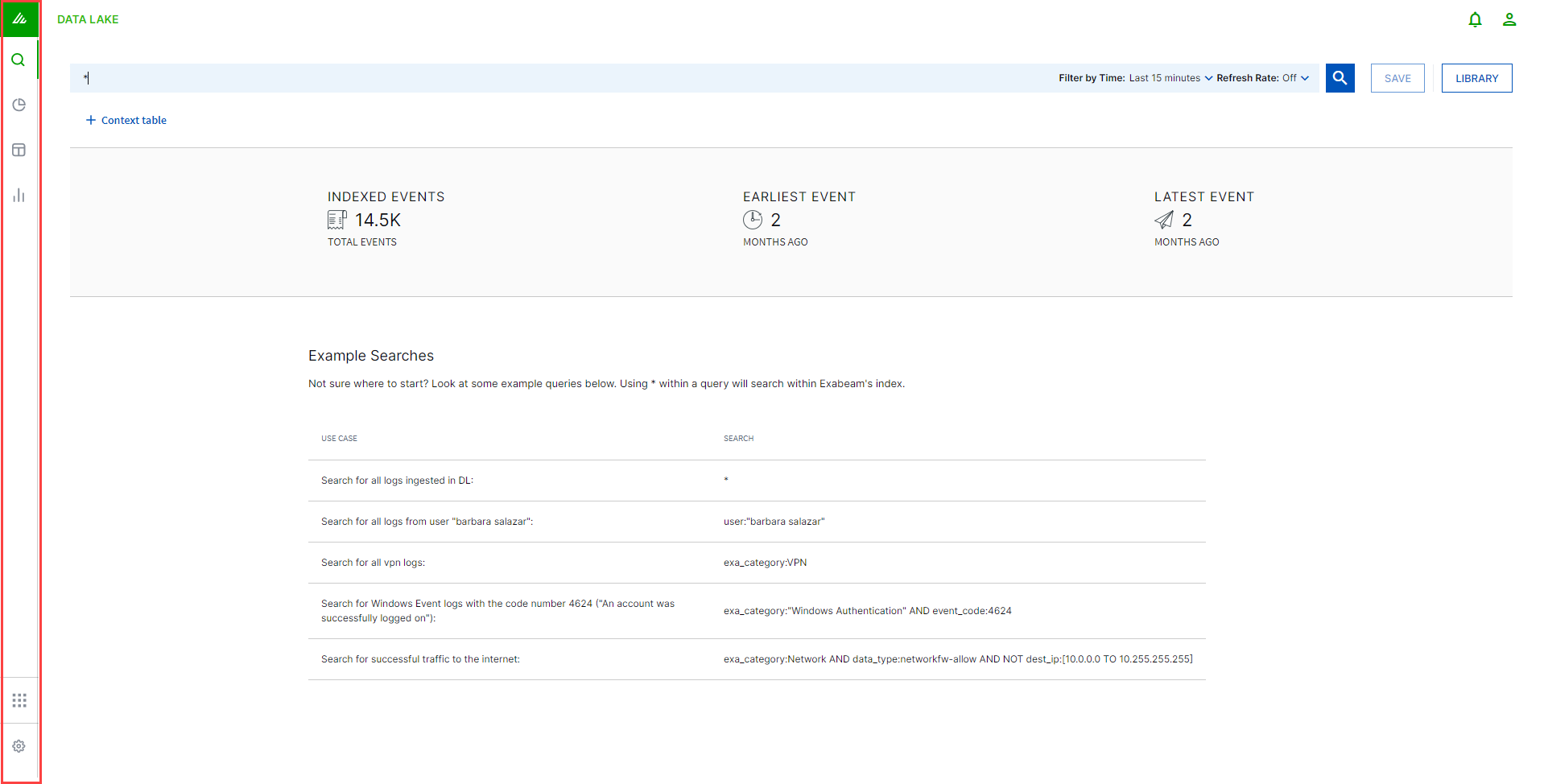Click the earliest event clock icon

tap(753, 220)
